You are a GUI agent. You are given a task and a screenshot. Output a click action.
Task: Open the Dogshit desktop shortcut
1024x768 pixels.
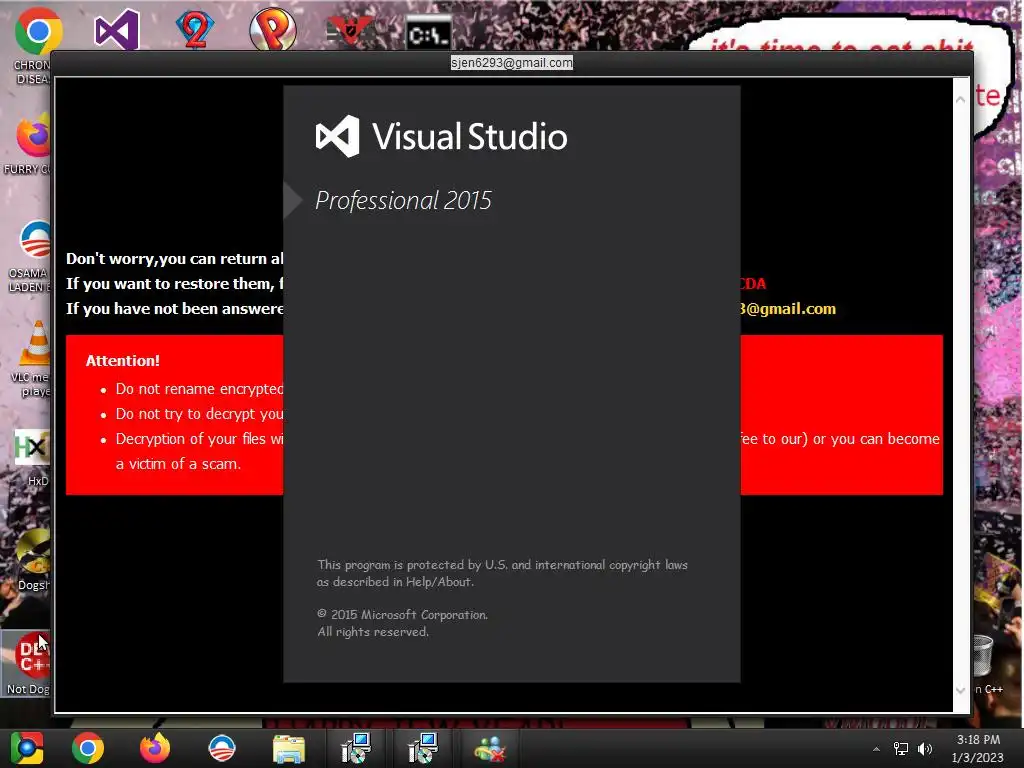[33, 552]
